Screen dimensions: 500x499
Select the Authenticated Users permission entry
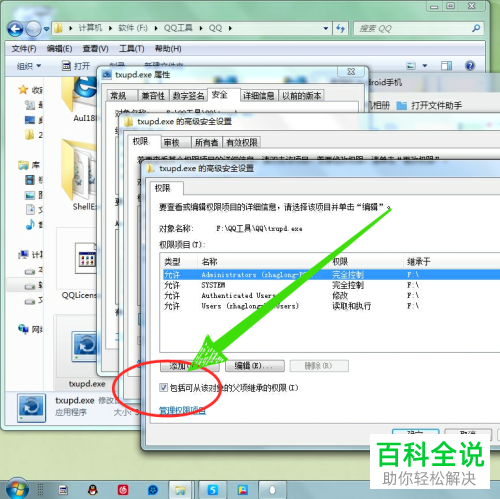[331, 295]
